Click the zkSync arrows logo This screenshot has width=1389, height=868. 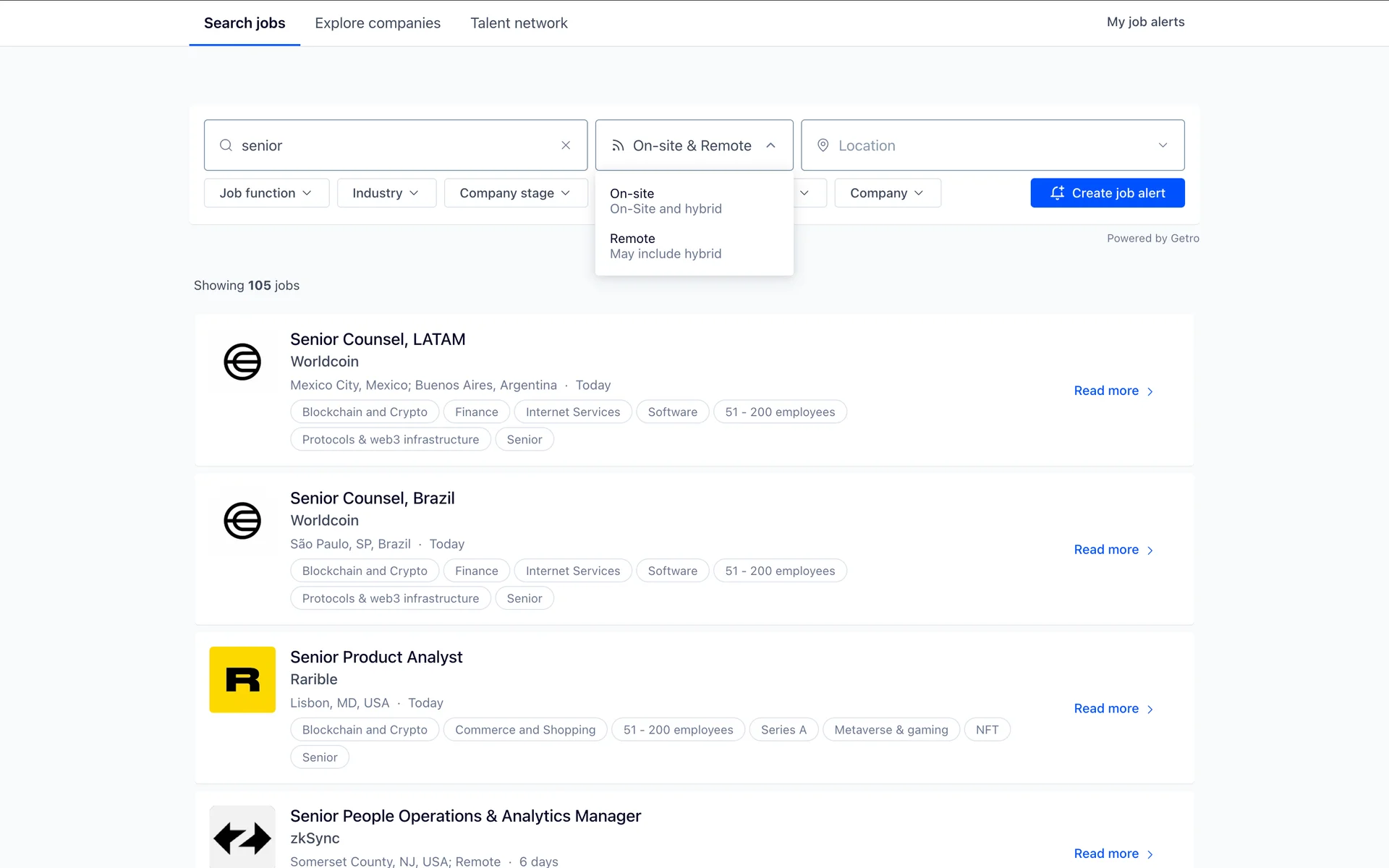coord(242,838)
